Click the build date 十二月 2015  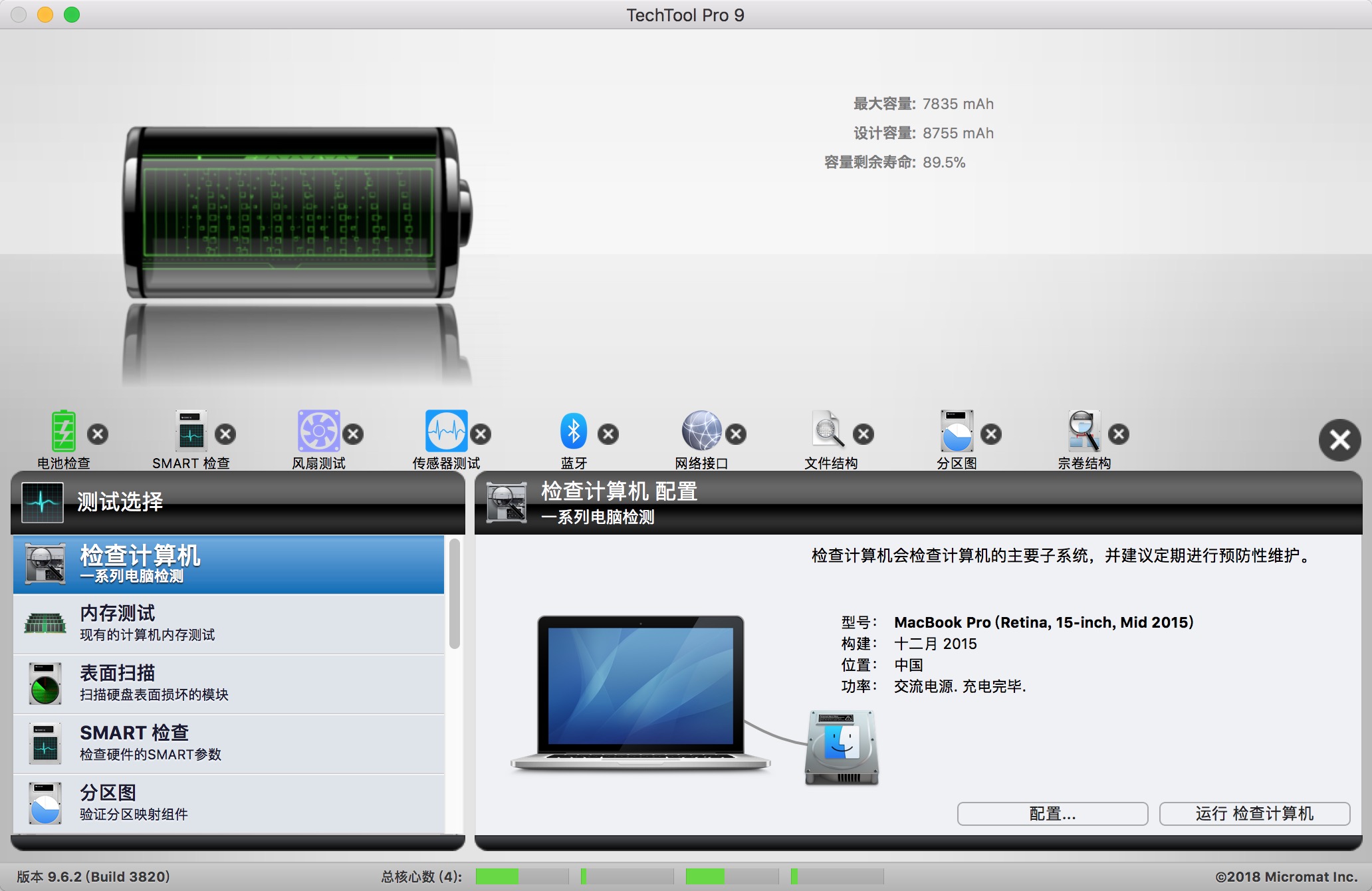[935, 644]
